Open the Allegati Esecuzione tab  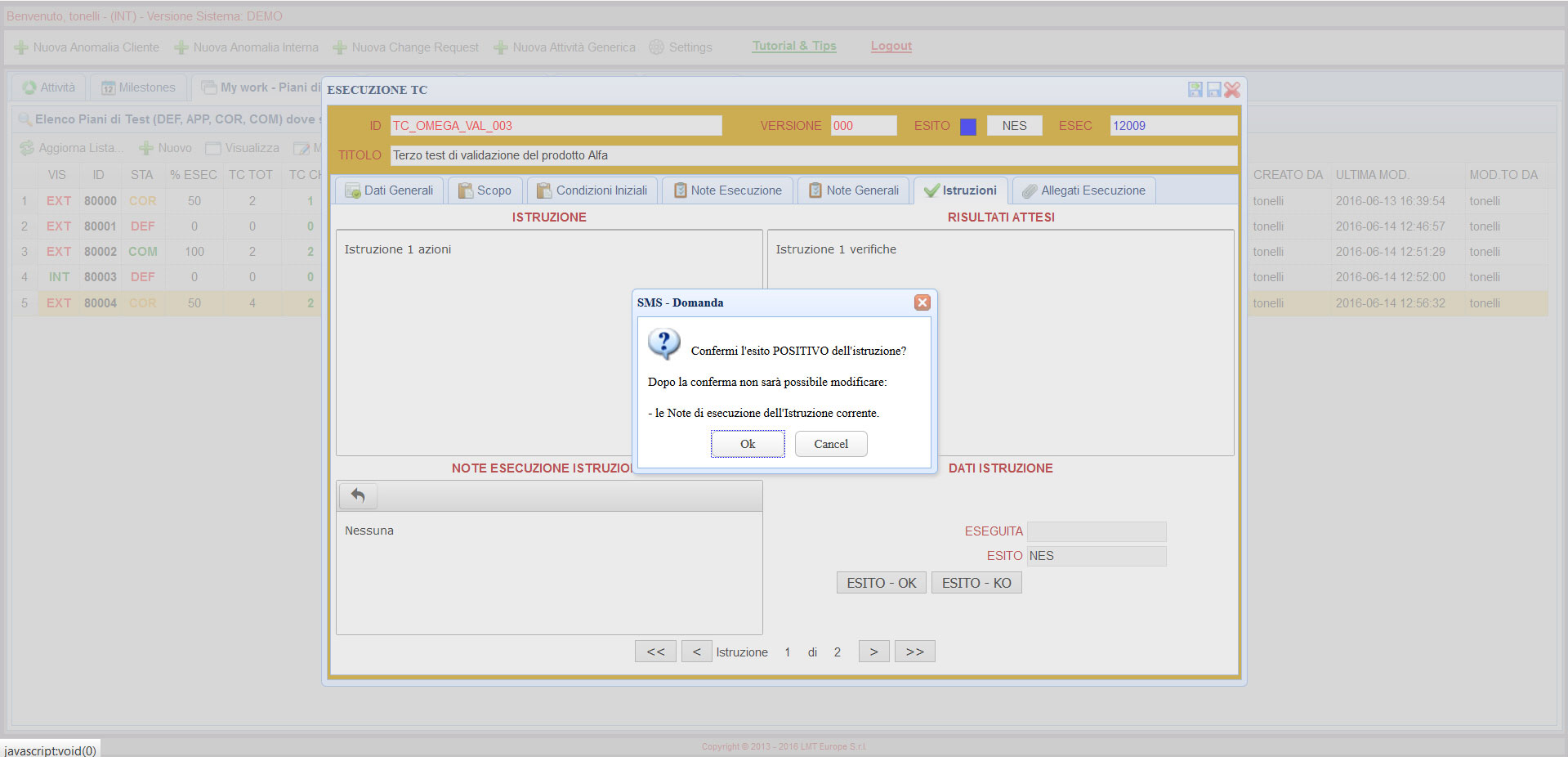coord(1084,190)
